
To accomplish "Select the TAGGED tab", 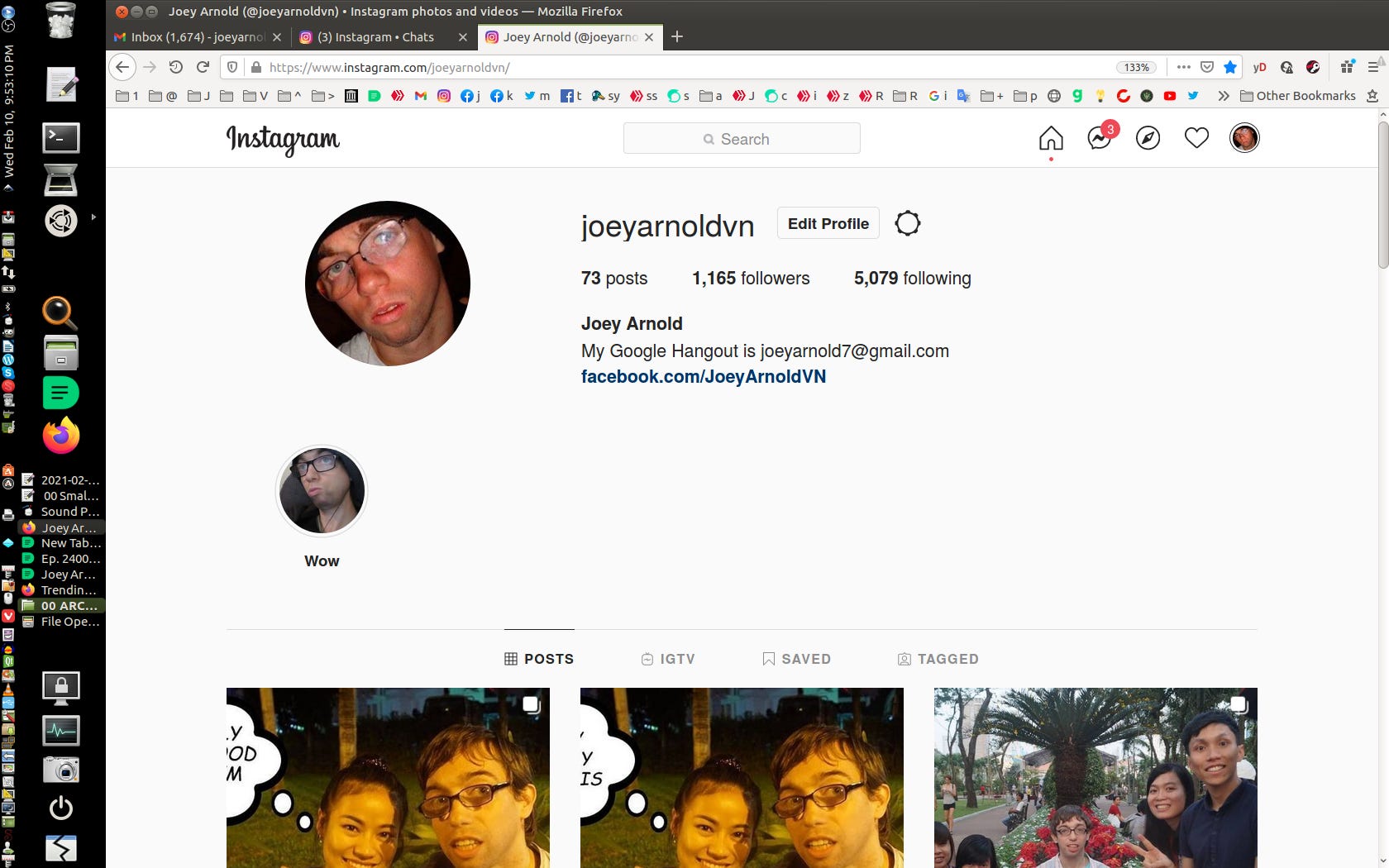I will click(x=938, y=659).
